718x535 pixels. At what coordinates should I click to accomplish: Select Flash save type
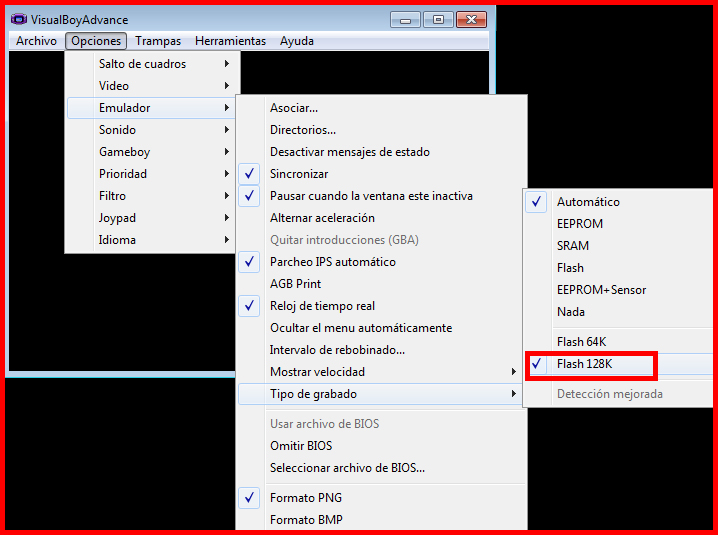tap(619, 268)
